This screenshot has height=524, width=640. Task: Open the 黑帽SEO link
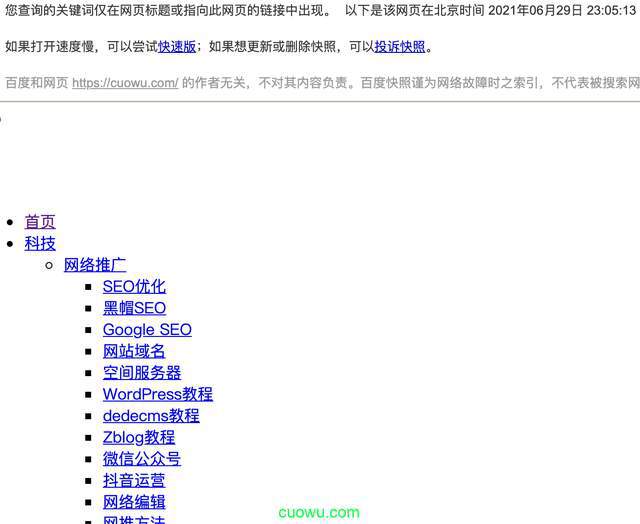[134, 308]
